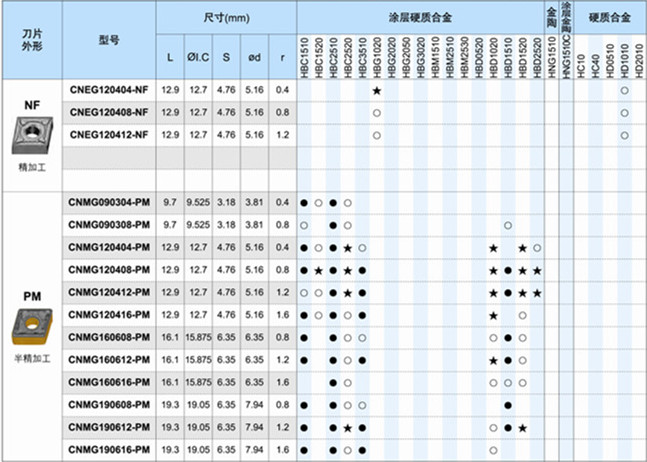Click the HBD1020 circle in CNMG190616-PM row
Screen dimensions: 647x462
pos(493,450)
